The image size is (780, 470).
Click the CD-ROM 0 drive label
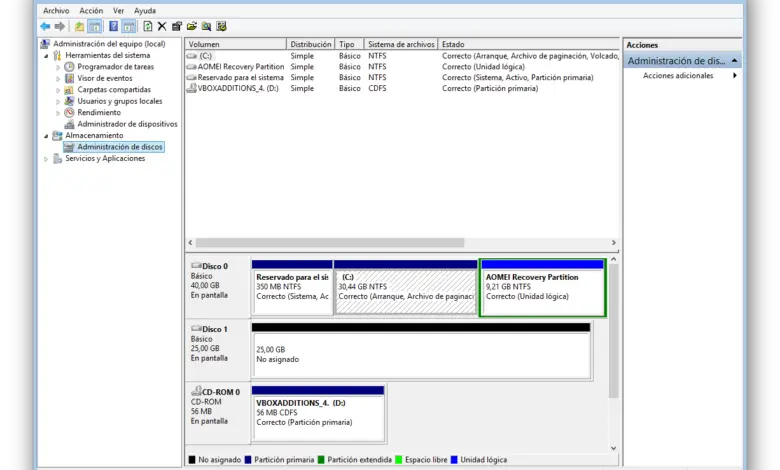pyautogui.click(x=220, y=392)
